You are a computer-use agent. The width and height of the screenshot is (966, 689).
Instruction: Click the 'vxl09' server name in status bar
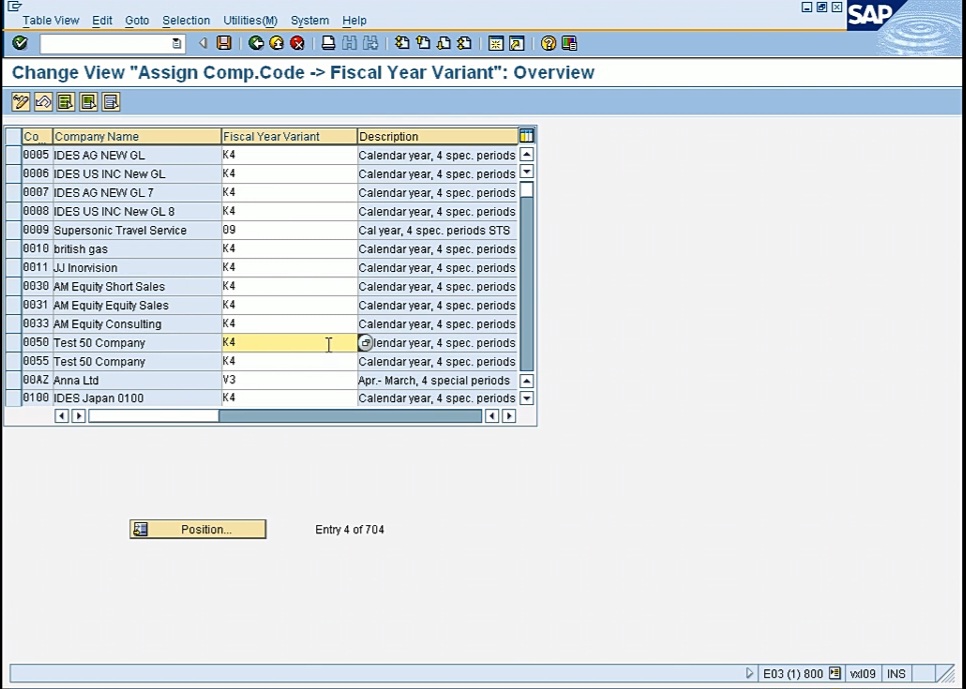862,674
